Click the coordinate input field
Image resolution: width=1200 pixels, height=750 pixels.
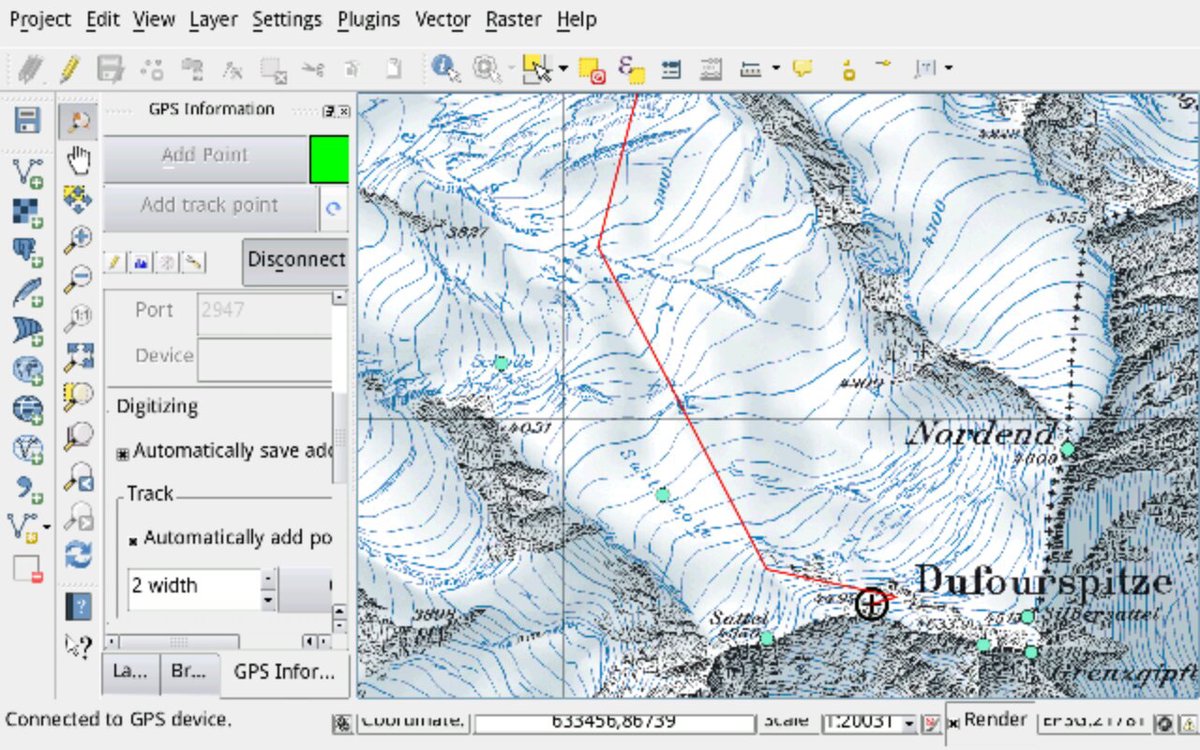click(613, 721)
